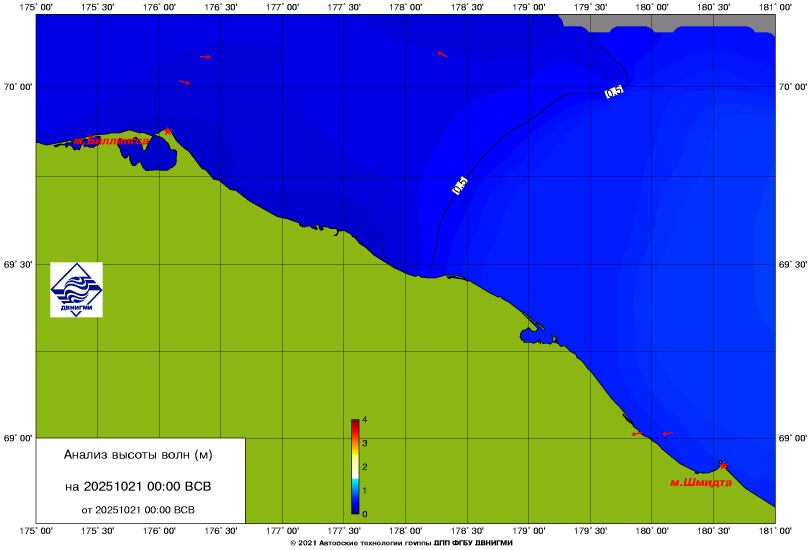Click the lower 0.5 contour label
810x550 pixels.
click(460, 185)
